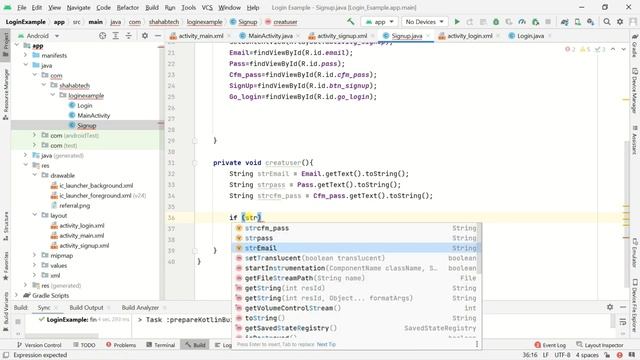This screenshot has height=360, width=640.
Task: Open the Favorites side tab
Action: [5, 265]
